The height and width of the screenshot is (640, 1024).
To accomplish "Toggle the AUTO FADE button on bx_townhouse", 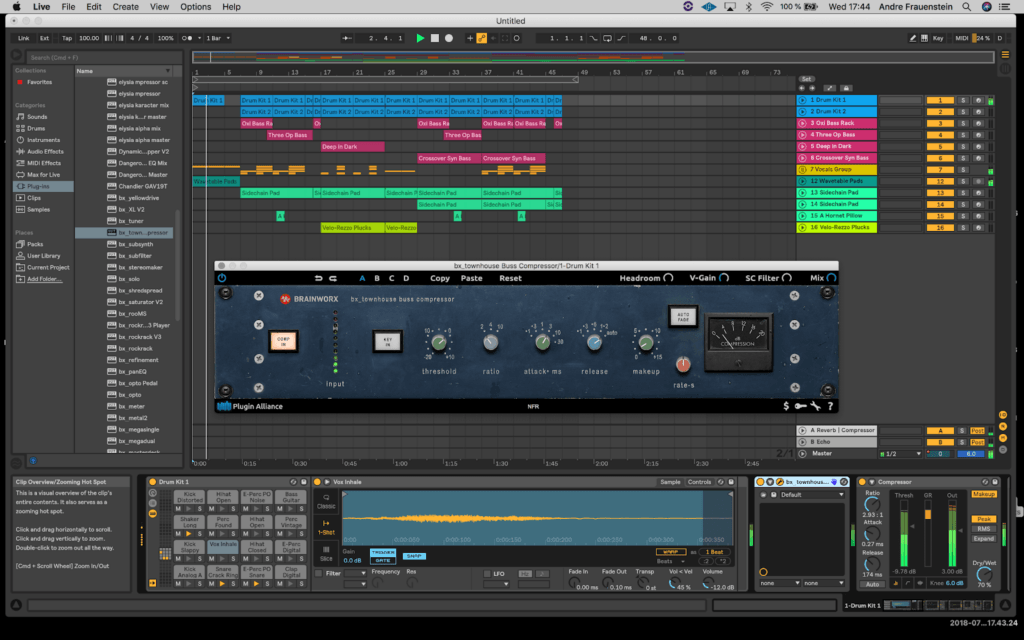I will pyautogui.click(x=683, y=316).
